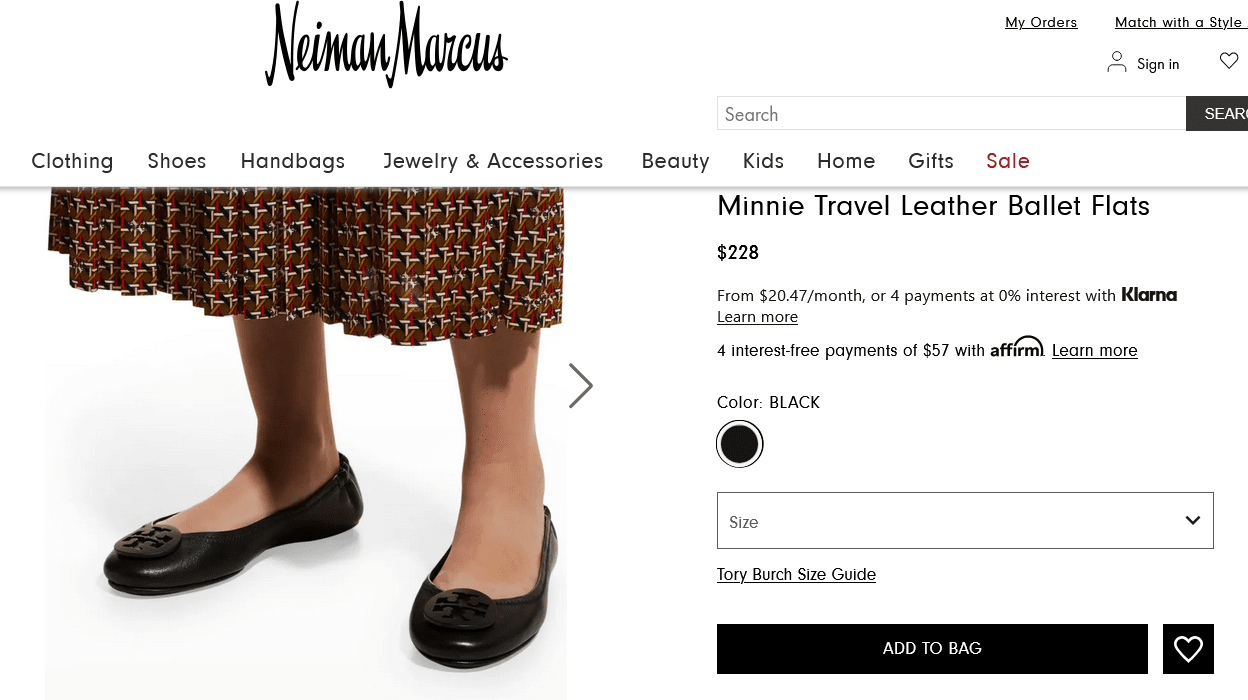This screenshot has height=700, width=1248.
Task: Add flats to favorites heart button
Action: pyautogui.click(x=1188, y=649)
